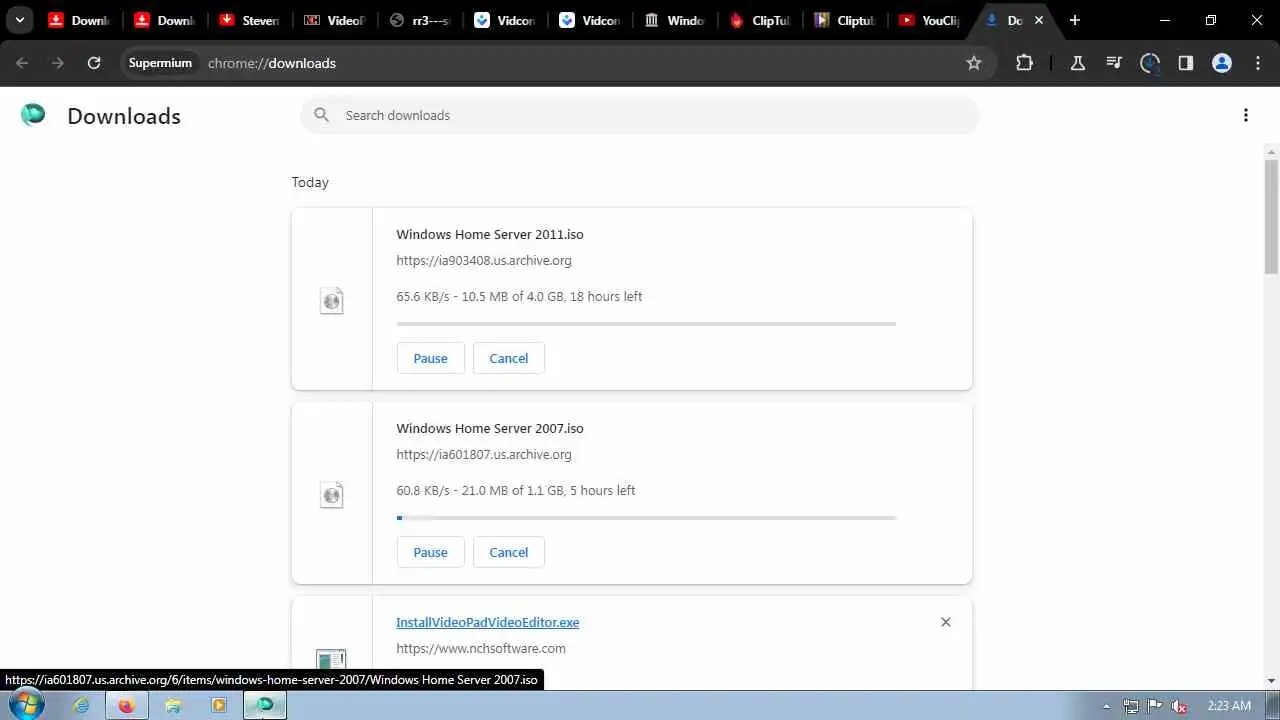Click the Supermium taskbar button
The image size is (1280, 720).
265,705
